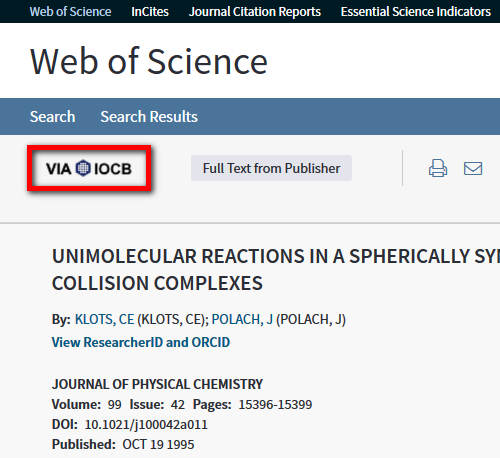The height and width of the screenshot is (458, 500).
Task: Click the article title Unimolecular Reactions
Action: pyautogui.click(x=276, y=270)
